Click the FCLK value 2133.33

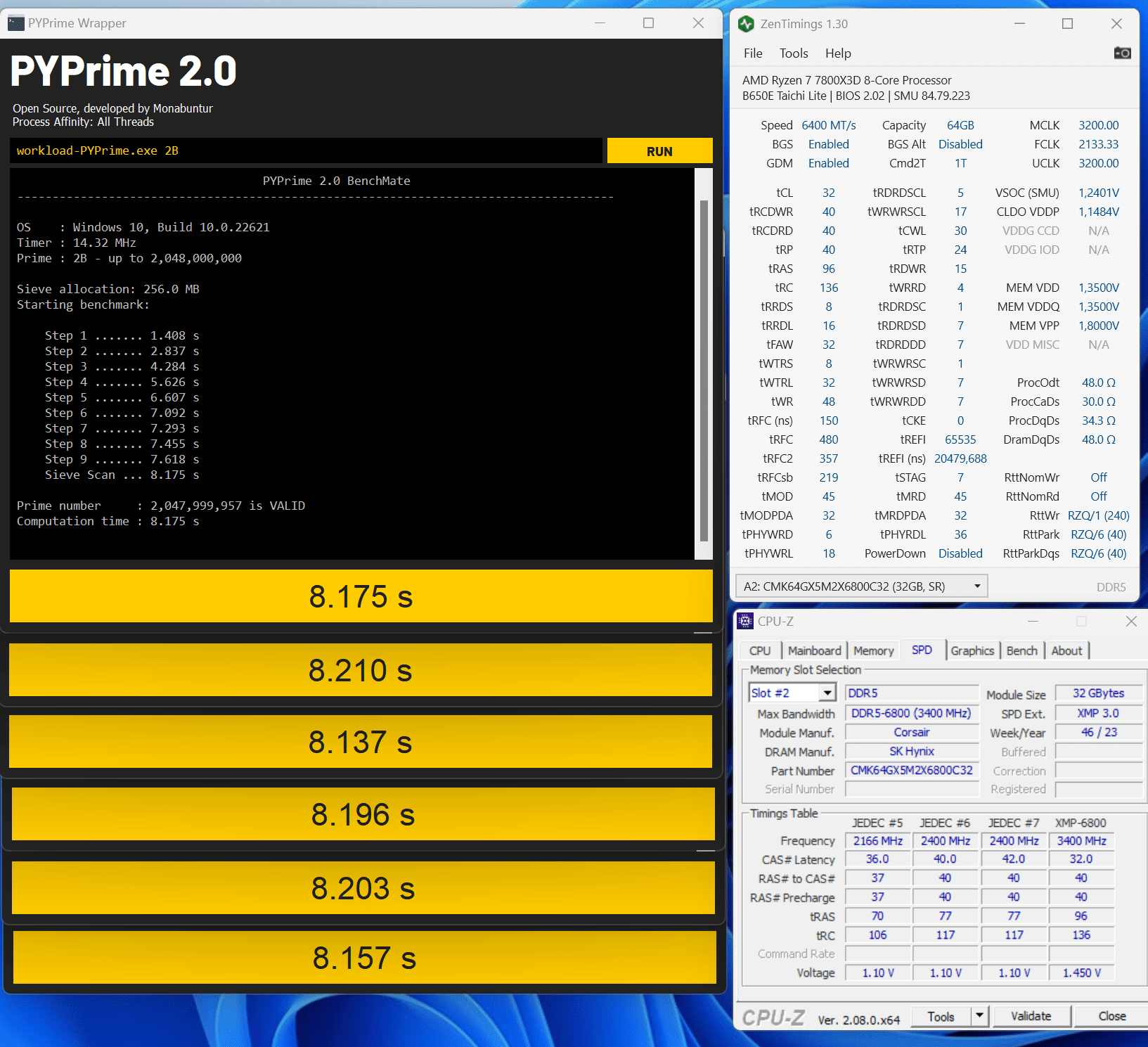pyautogui.click(x=1099, y=144)
